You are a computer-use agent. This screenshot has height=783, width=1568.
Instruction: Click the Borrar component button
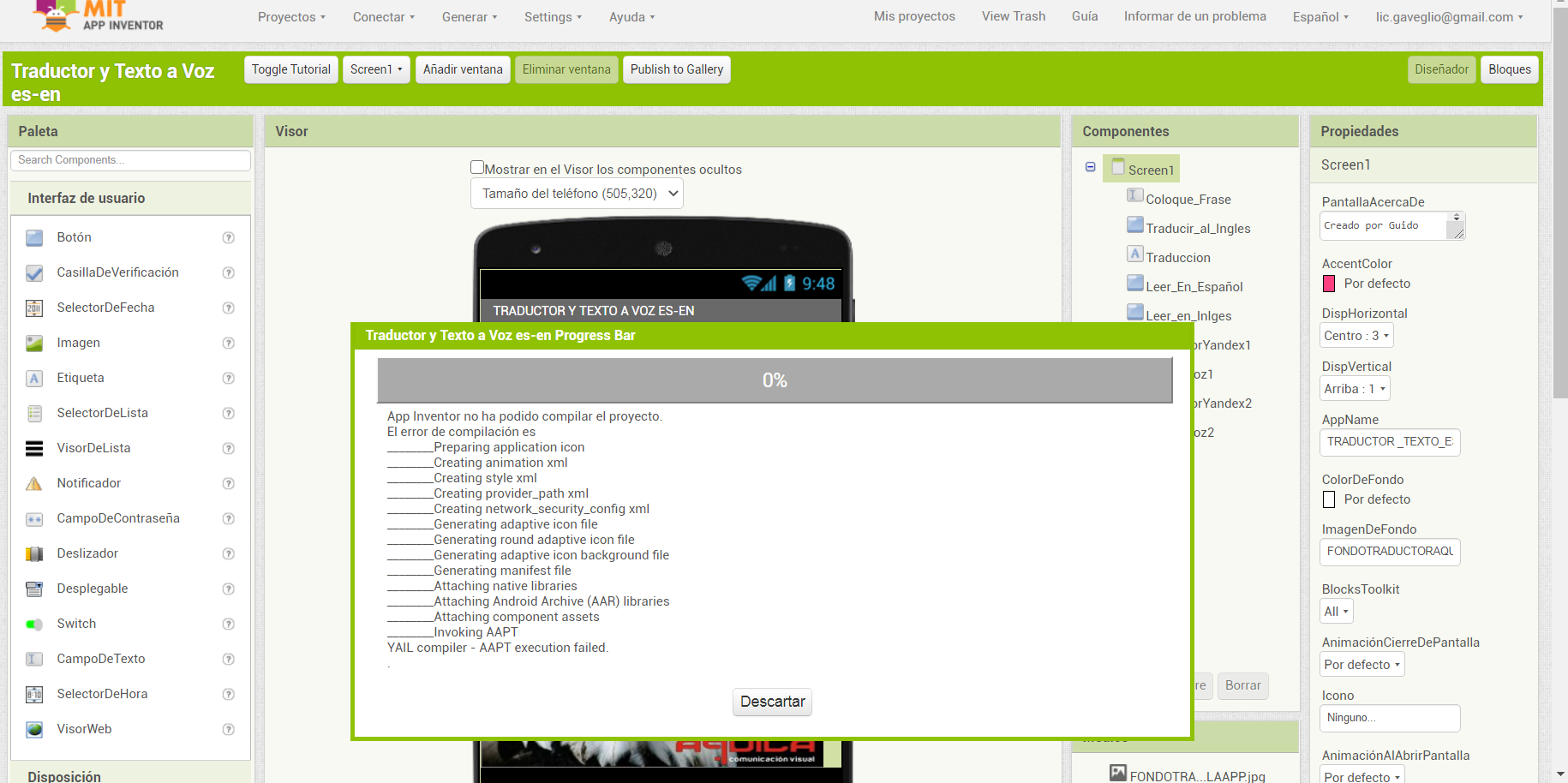pos(1242,685)
